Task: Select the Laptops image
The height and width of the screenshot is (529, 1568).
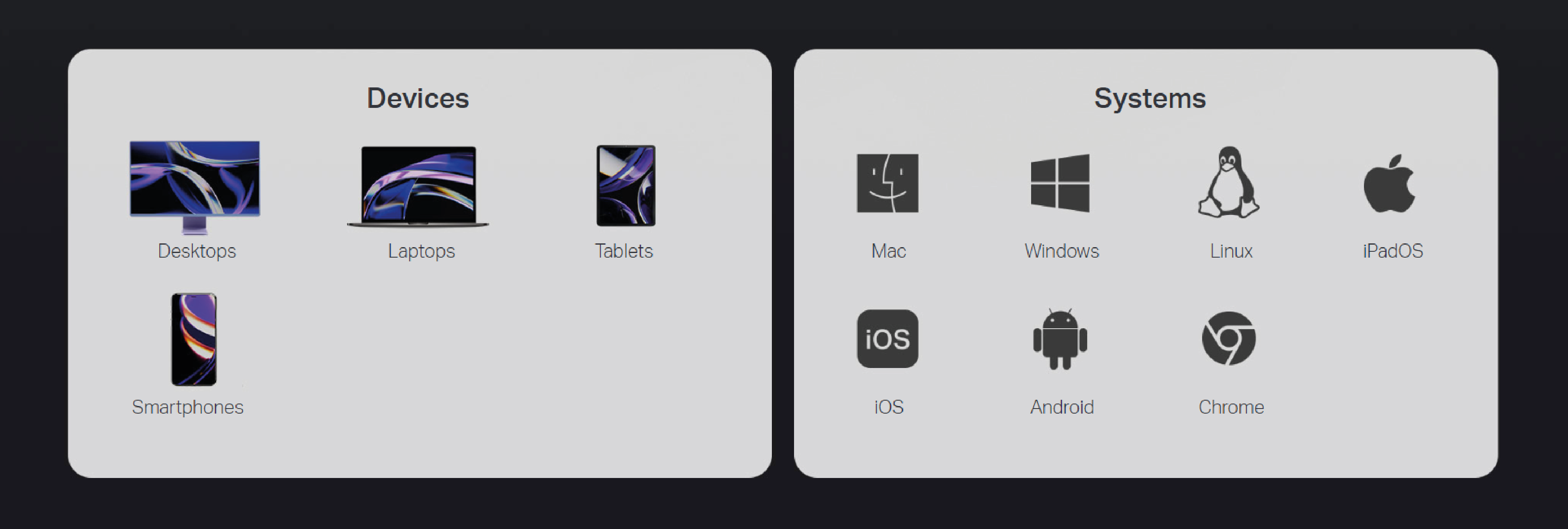Action: (x=418, y=186)
